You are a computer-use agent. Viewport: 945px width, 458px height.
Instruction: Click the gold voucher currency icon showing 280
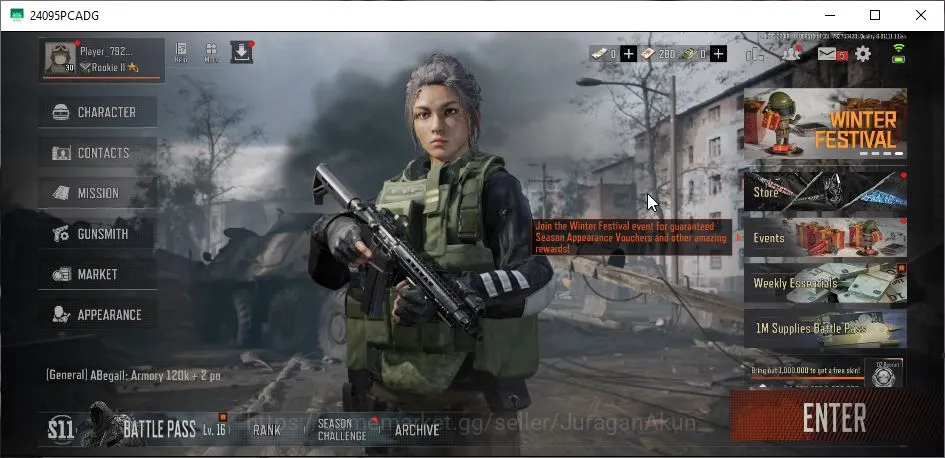click(648, 54)
